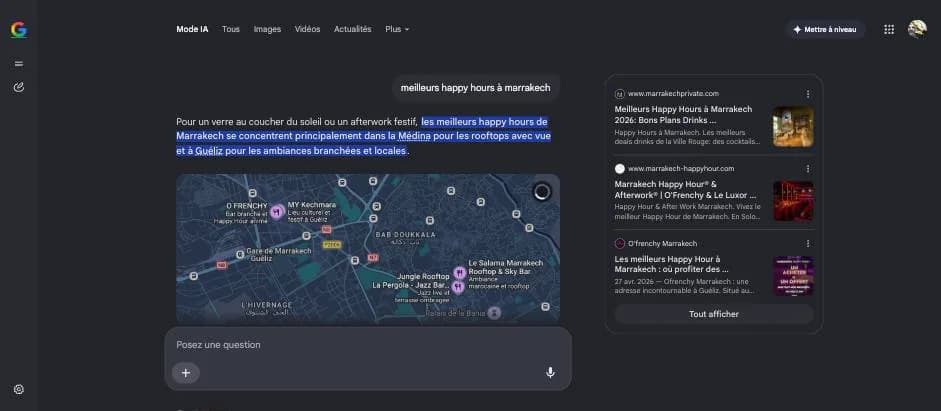Focus the Posez une question field
Screen dimensions: 941x411
pyautogui.click(x=368, y=345)
